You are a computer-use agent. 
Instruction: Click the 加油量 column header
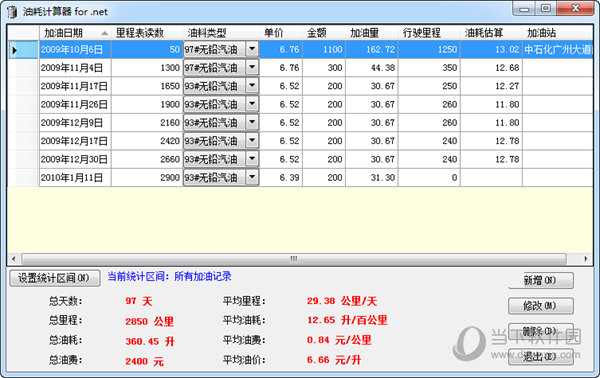click(372, 33)
